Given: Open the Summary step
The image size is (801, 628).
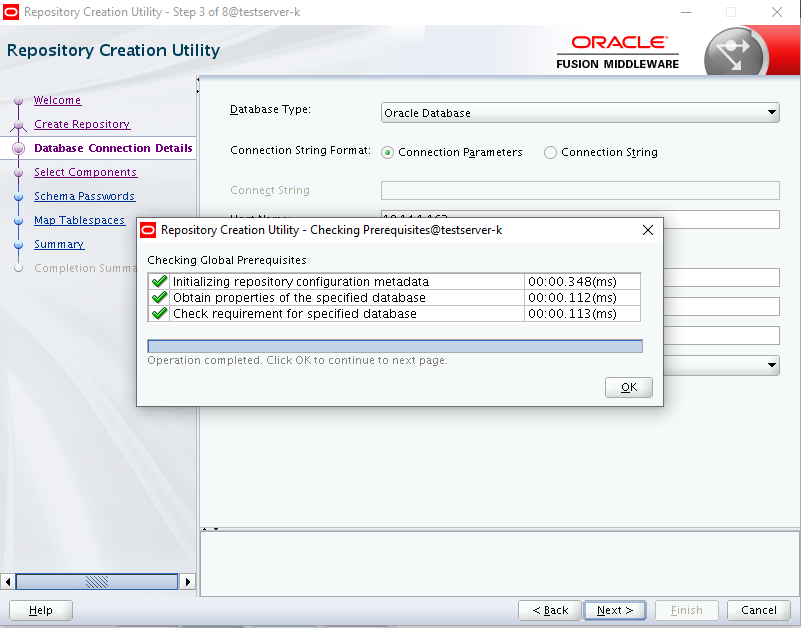Looking at the screenshot, I should (x=59, y=244).
